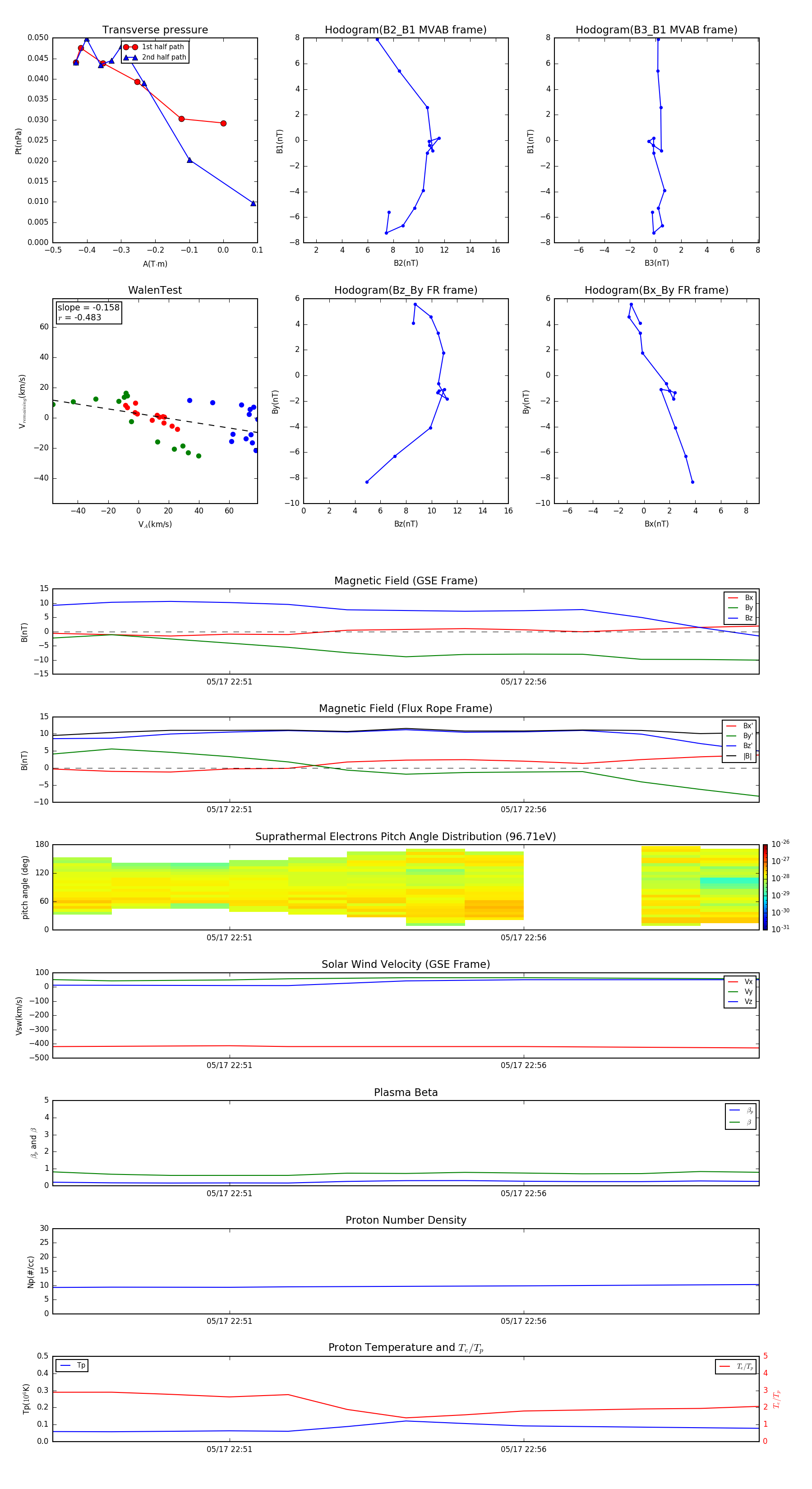
Task: Click the 'Bz(nT)' x-axis label
Action: pos(406,524)
